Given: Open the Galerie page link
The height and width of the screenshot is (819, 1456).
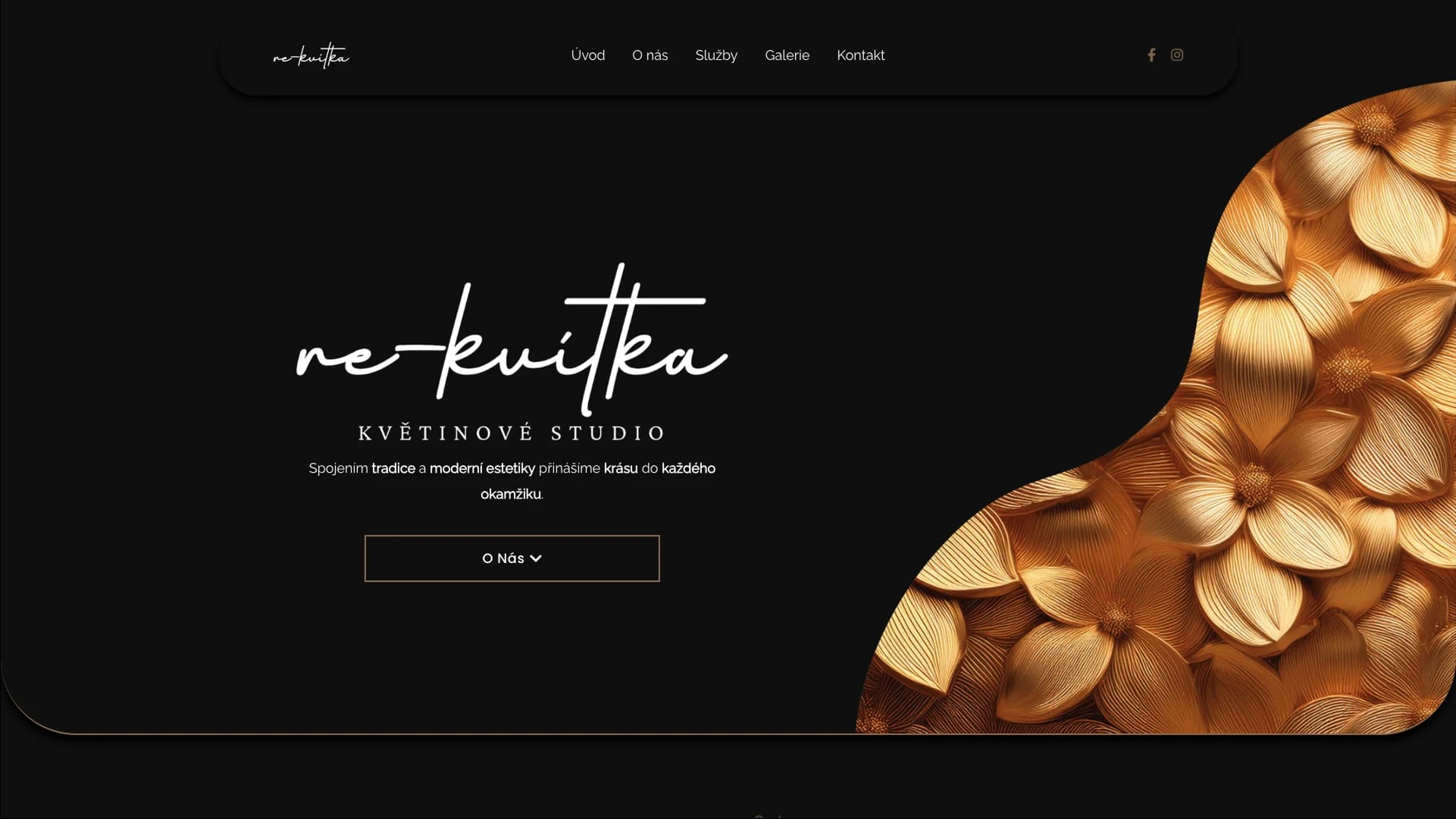Looking at the screenshot, I should point(787,55).
